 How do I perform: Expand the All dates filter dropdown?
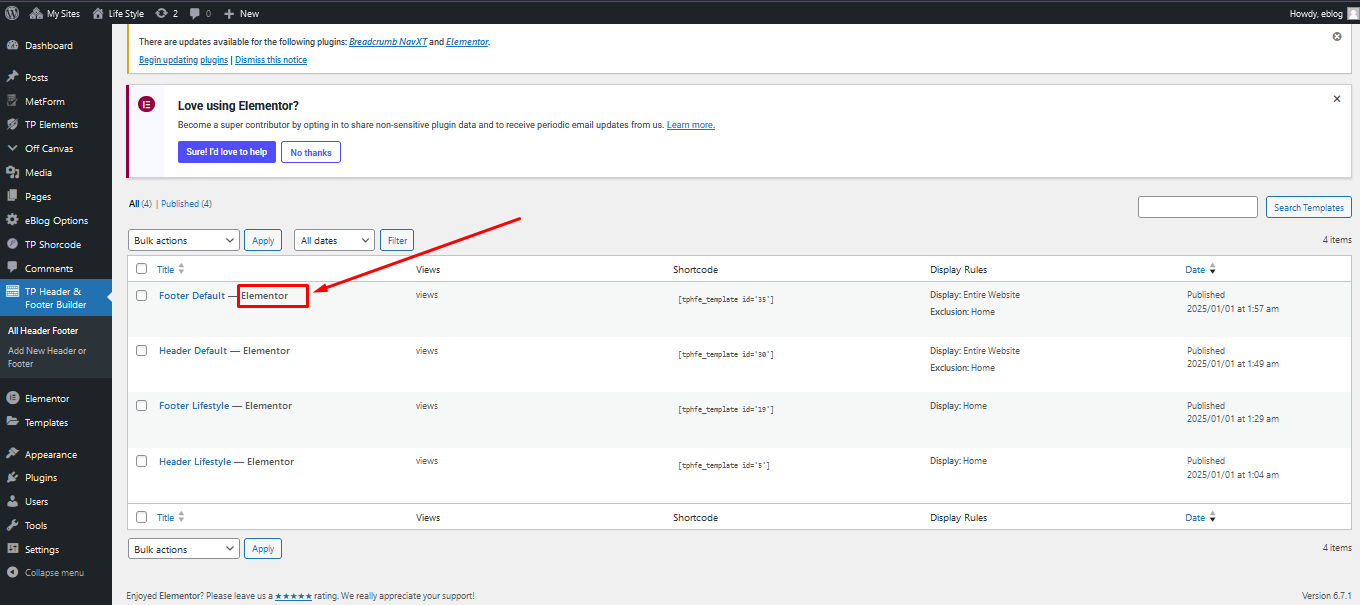(x=334, y=241)
